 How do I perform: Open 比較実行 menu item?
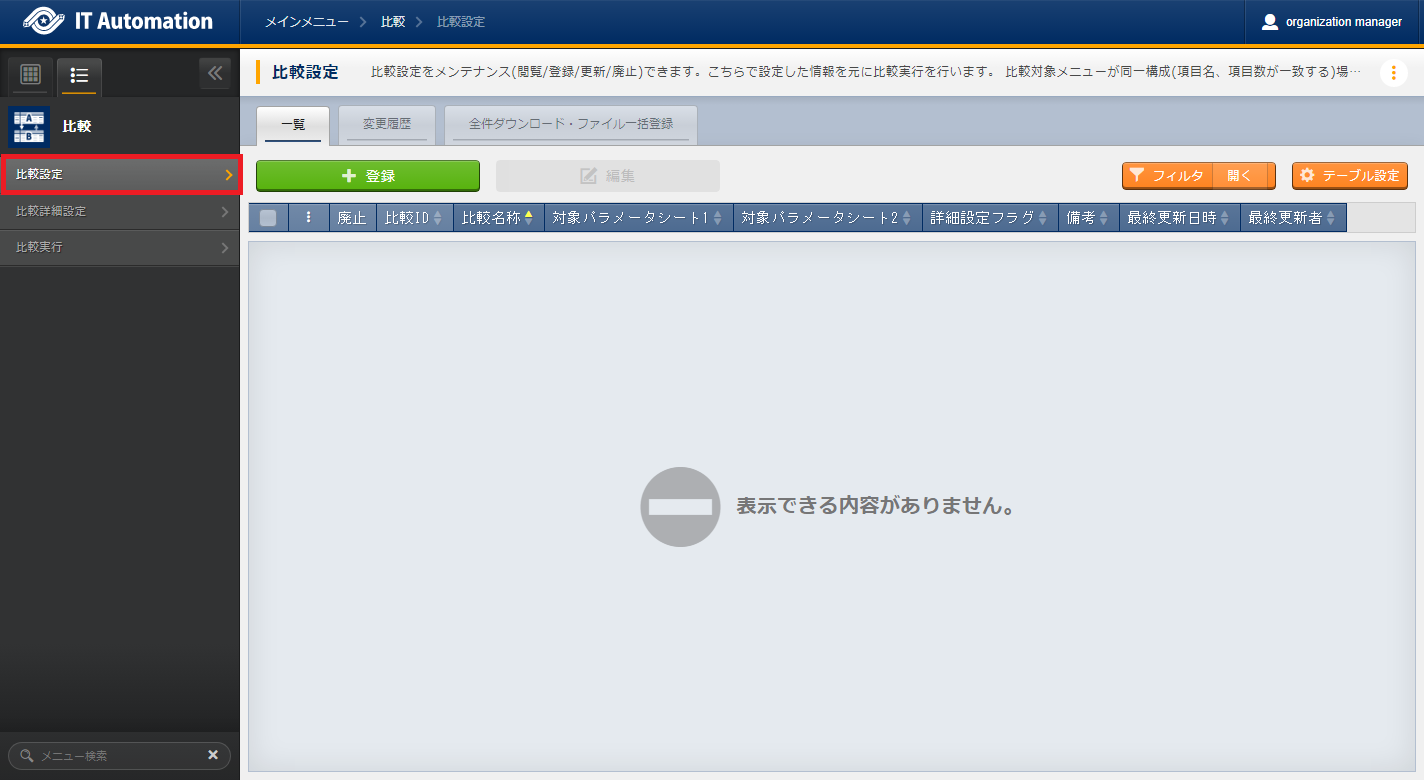click(120, 247)
